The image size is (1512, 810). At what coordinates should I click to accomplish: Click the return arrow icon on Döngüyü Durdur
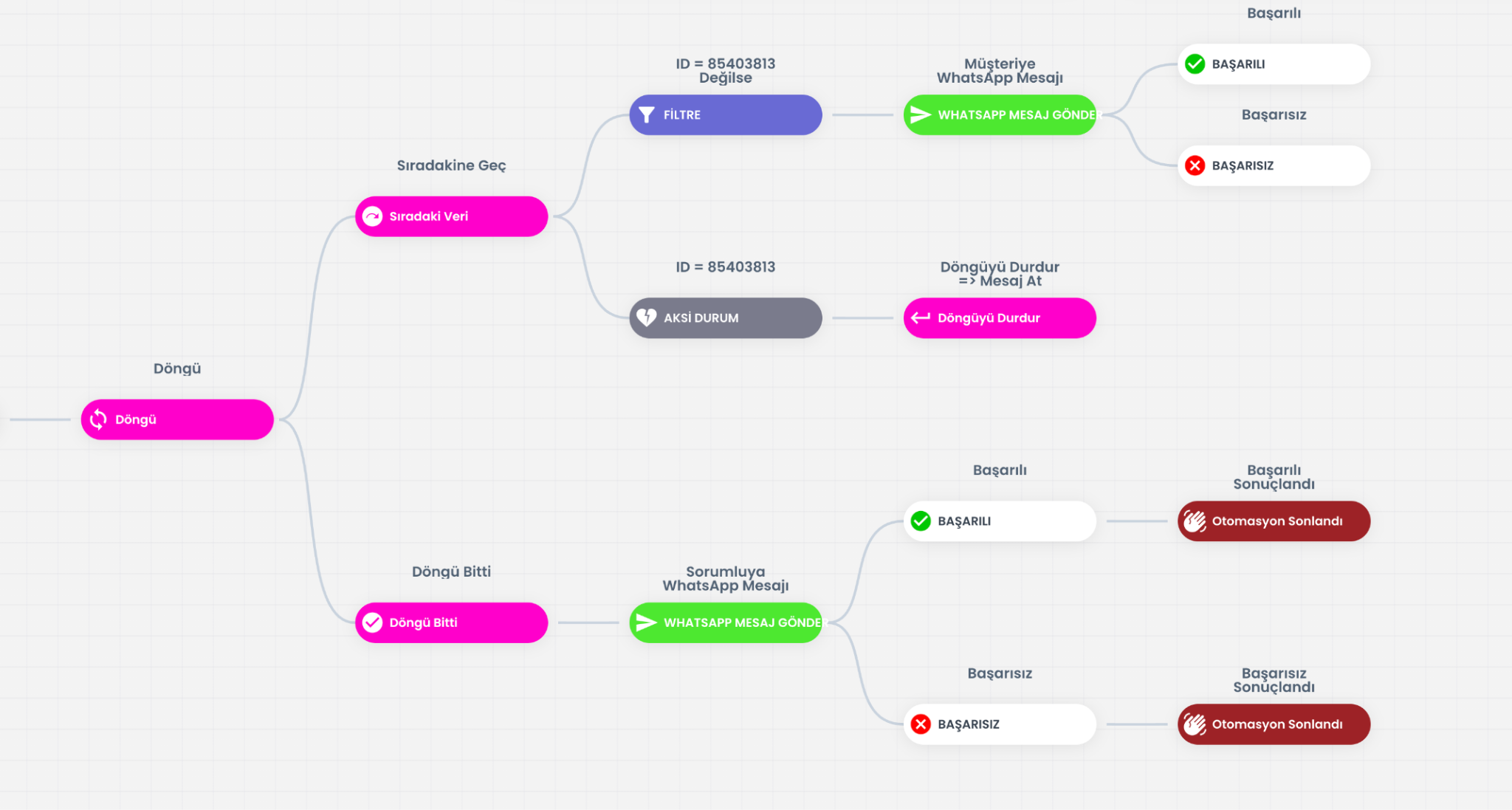coord(921,318)
